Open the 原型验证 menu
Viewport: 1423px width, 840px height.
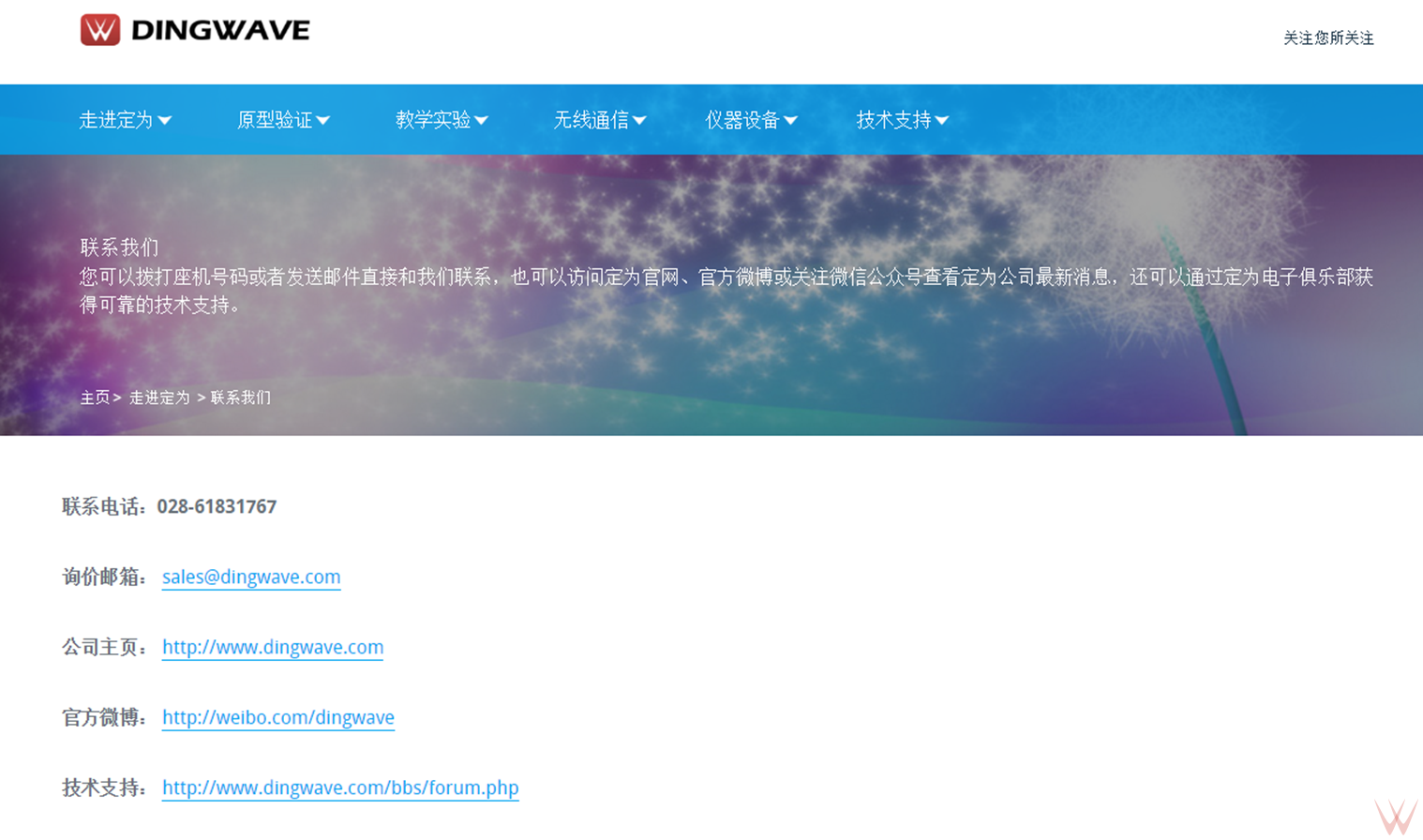pos(283,120)
